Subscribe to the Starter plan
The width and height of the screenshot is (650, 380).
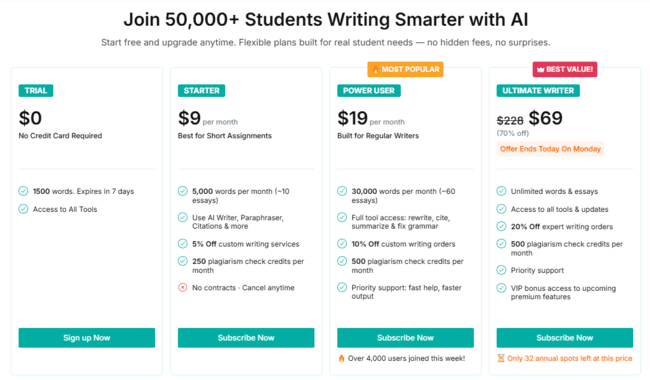tap(246, 338)
